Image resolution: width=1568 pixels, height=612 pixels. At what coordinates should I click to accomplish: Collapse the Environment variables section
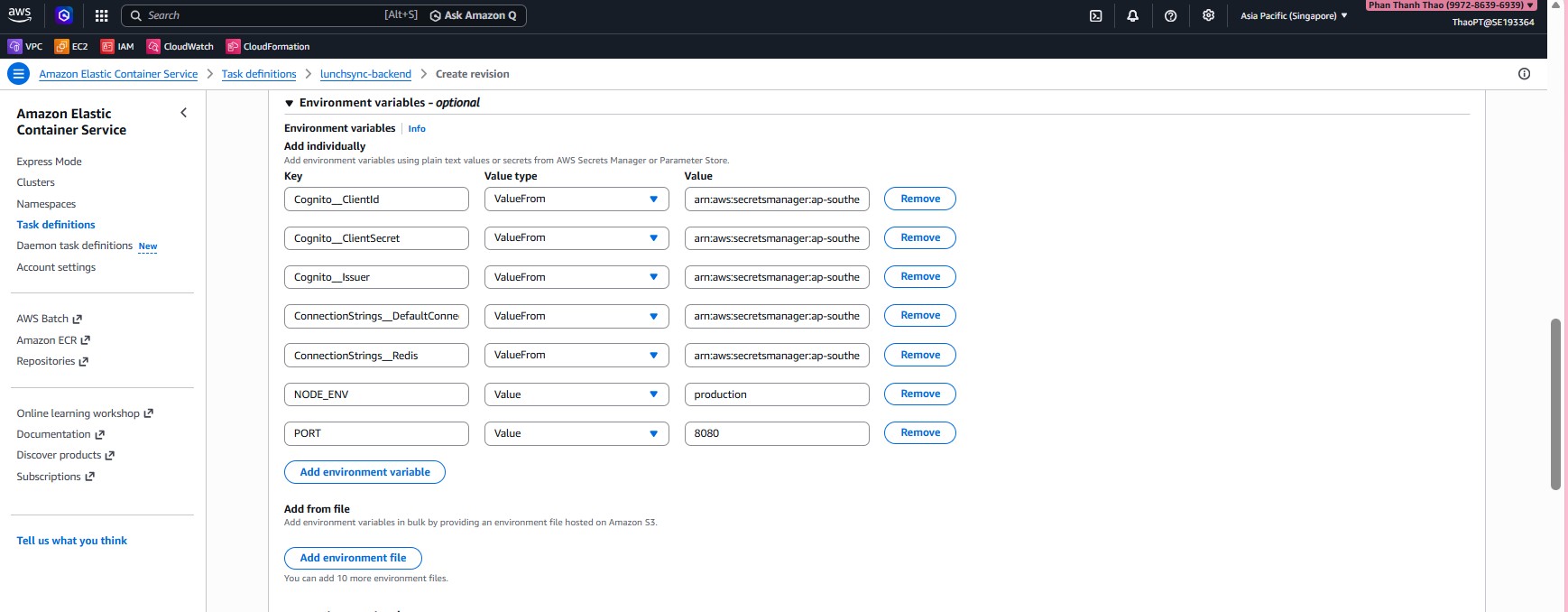point(289,103)
